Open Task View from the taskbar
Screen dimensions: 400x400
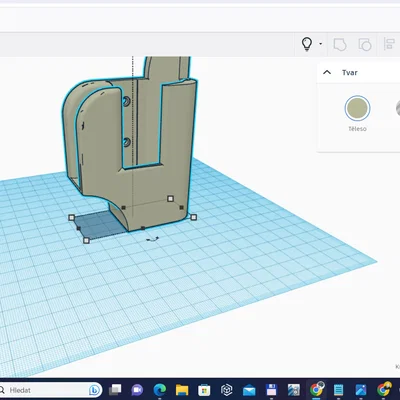coord(115,389)
